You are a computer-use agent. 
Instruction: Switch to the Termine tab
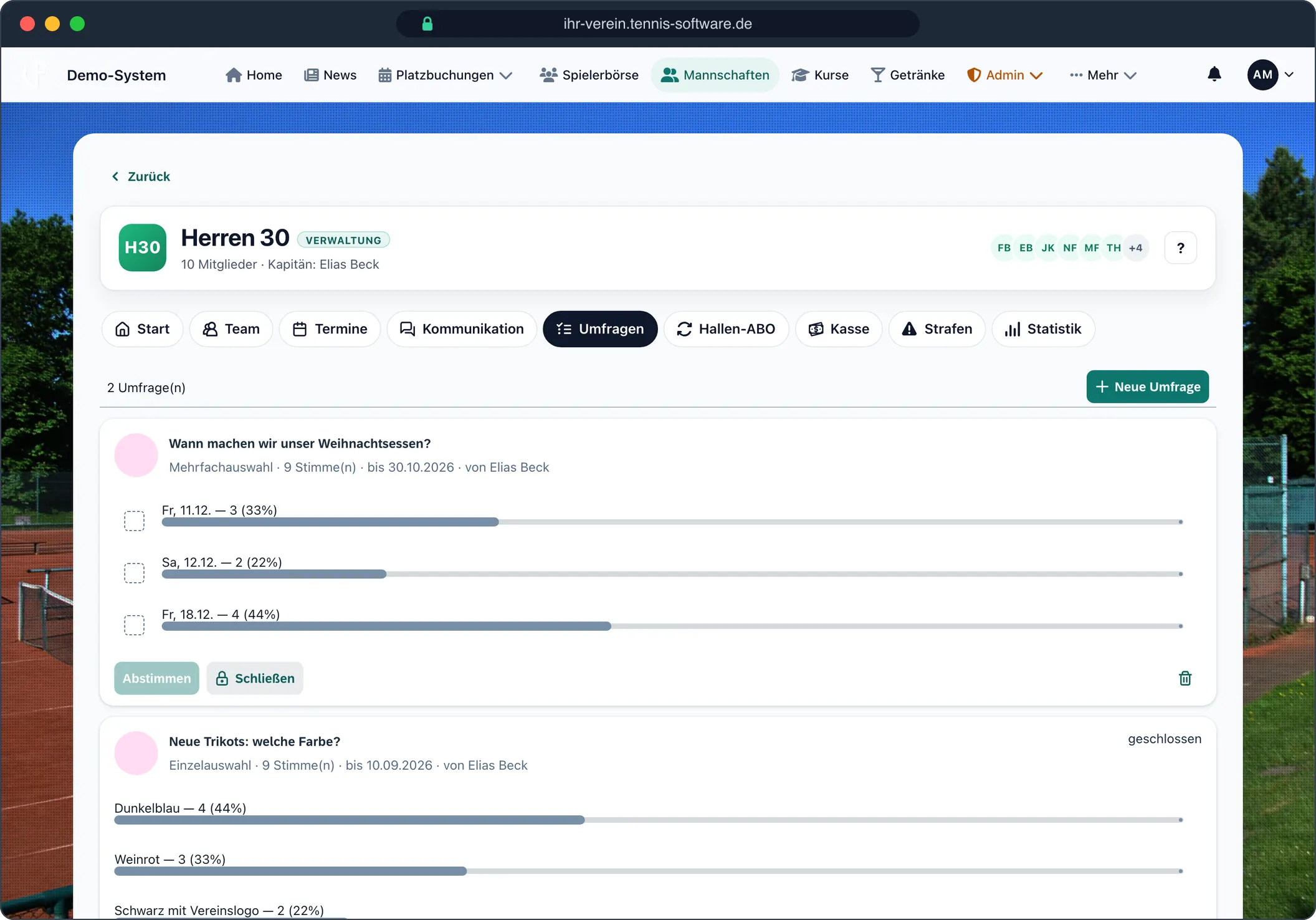tap(330, 328)
